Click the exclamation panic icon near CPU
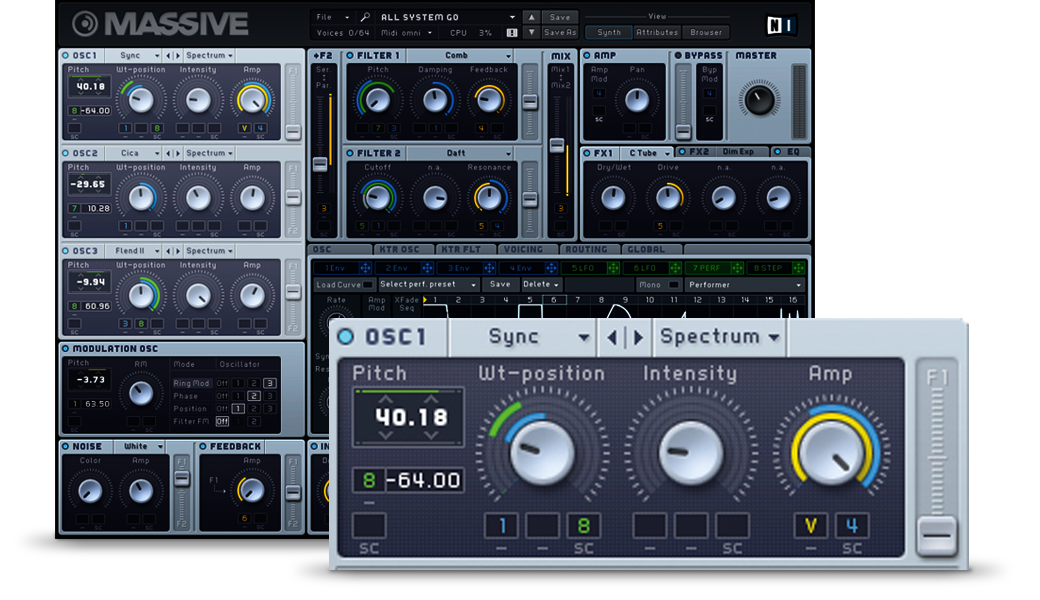 pyautogui.click(x=512, y=32)
